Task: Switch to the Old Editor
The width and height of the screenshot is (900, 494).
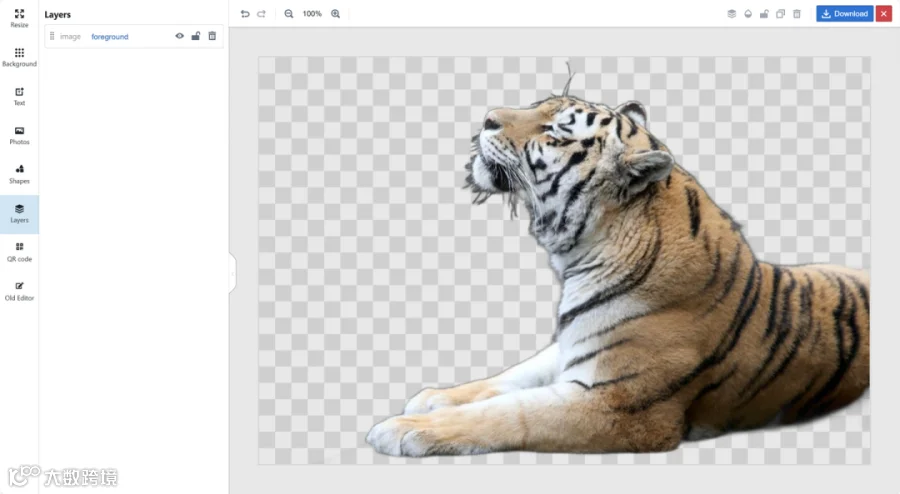Action: (19, 291)
